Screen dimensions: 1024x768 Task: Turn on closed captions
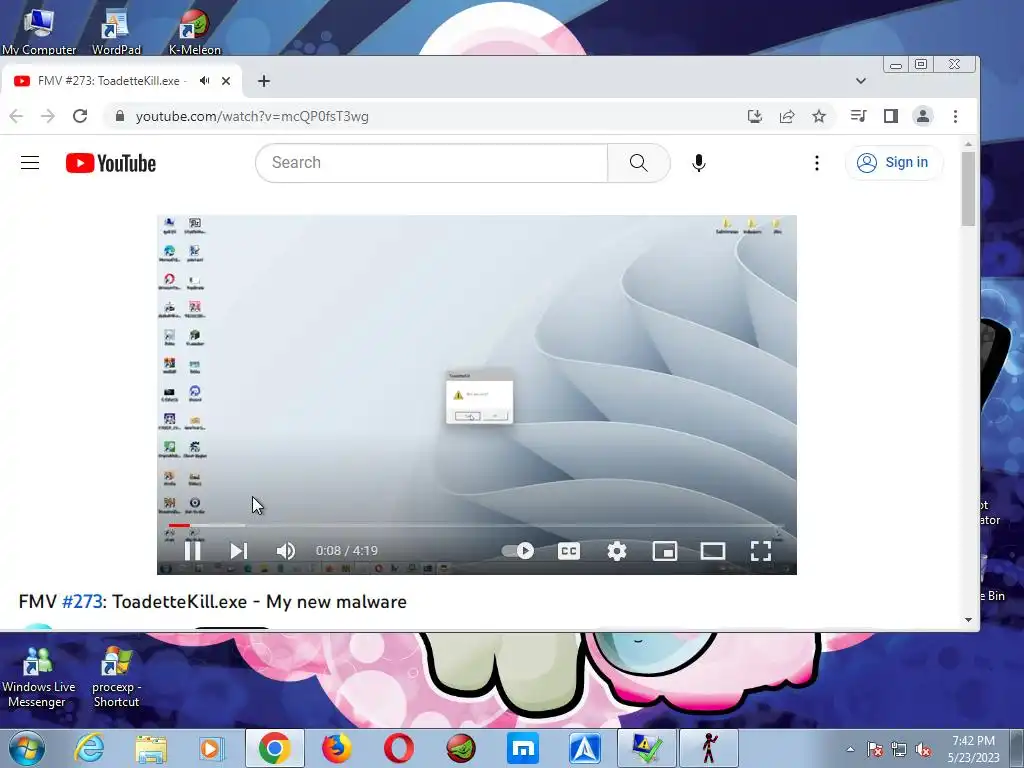(569, 551)
